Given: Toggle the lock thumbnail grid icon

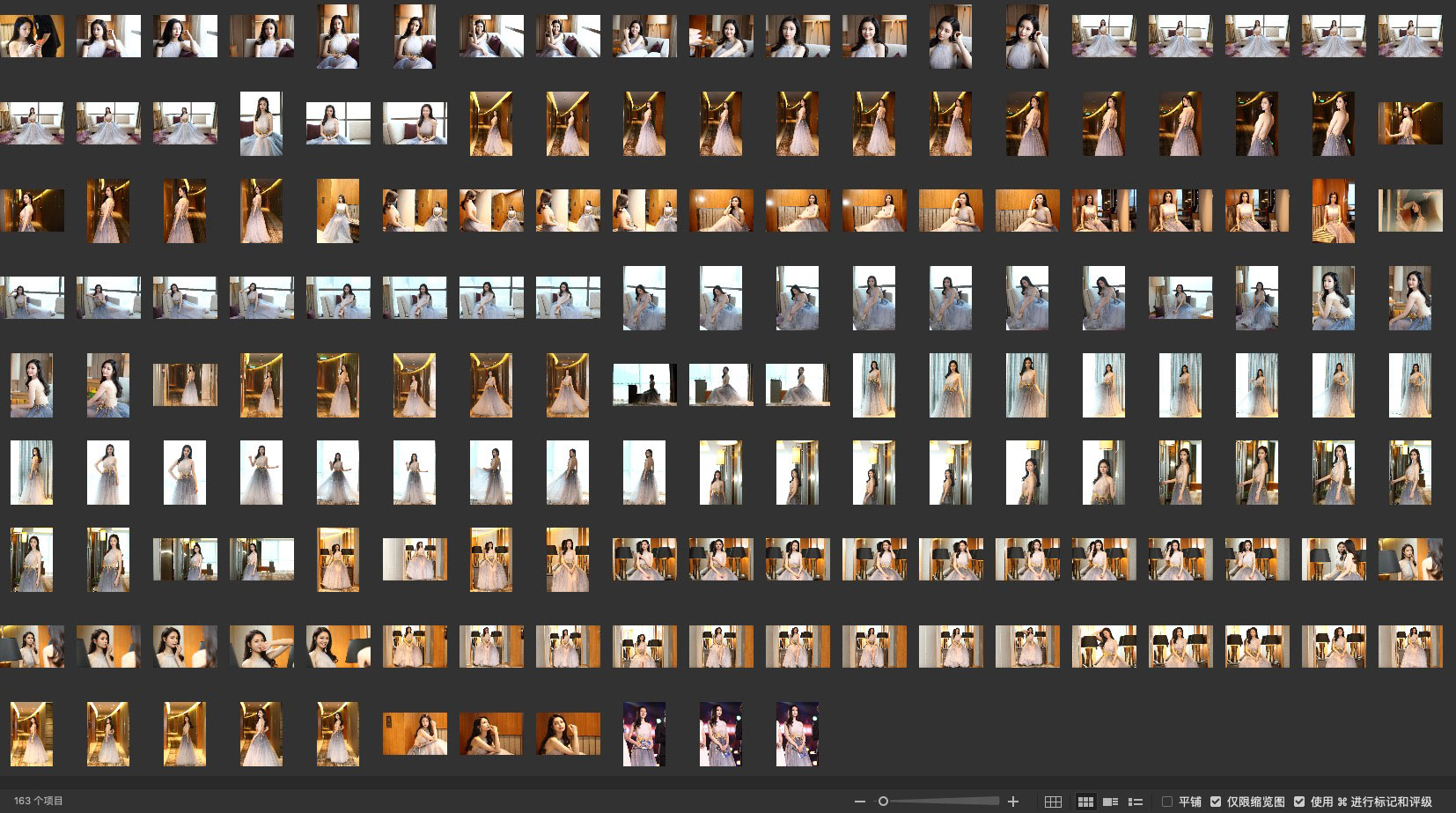Looking at the screenshot, I should 1053,802.
